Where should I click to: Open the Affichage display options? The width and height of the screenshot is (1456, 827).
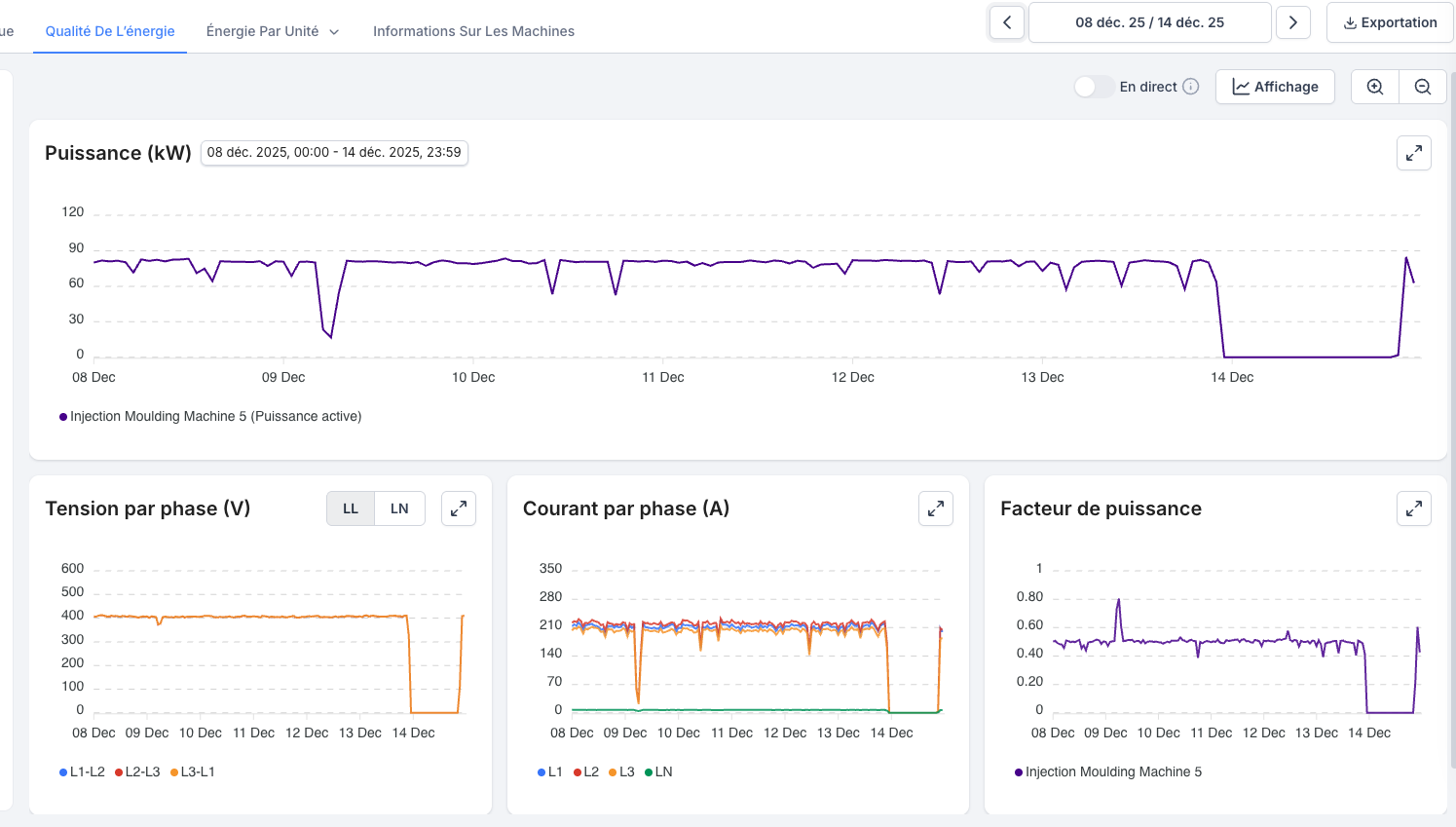pyautogui.click(x=1275, y=87)
